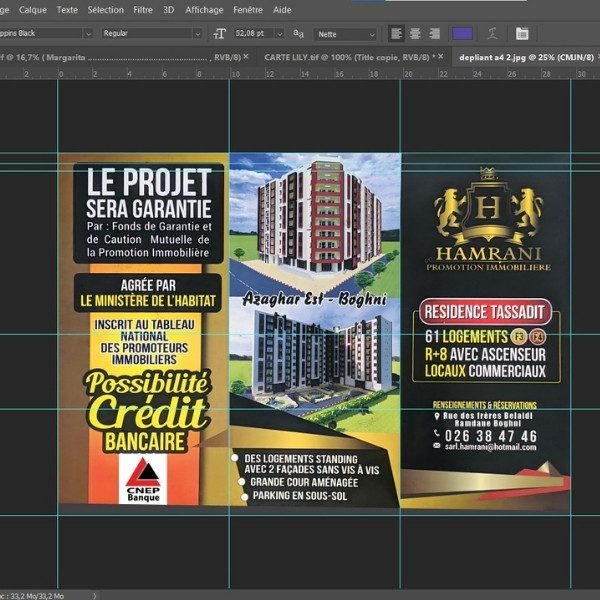Open the Calque menu
This screenshot has width=600, height=600.
tap(32, 9)
